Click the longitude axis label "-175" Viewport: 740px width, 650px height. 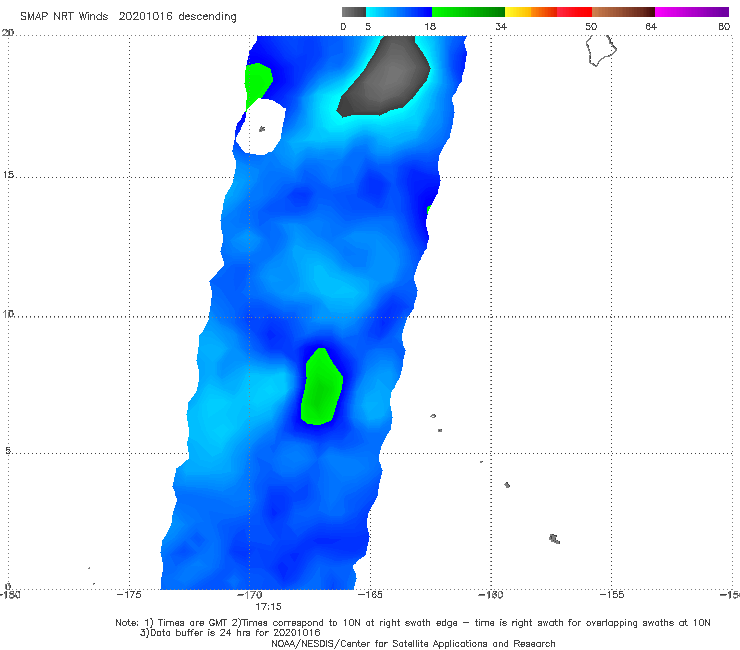coord(129,595)
